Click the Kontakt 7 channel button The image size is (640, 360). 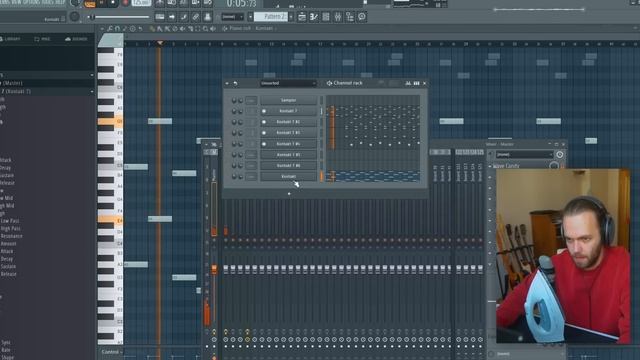click(289, 111)
